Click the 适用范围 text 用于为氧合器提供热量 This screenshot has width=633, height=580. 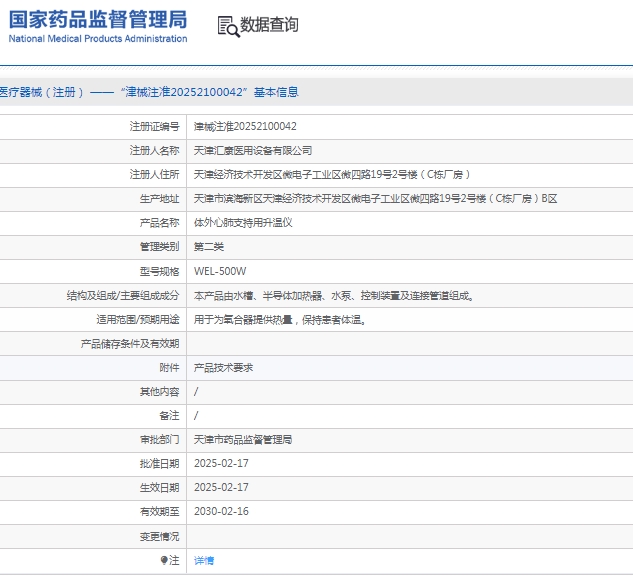click(279, 320)
